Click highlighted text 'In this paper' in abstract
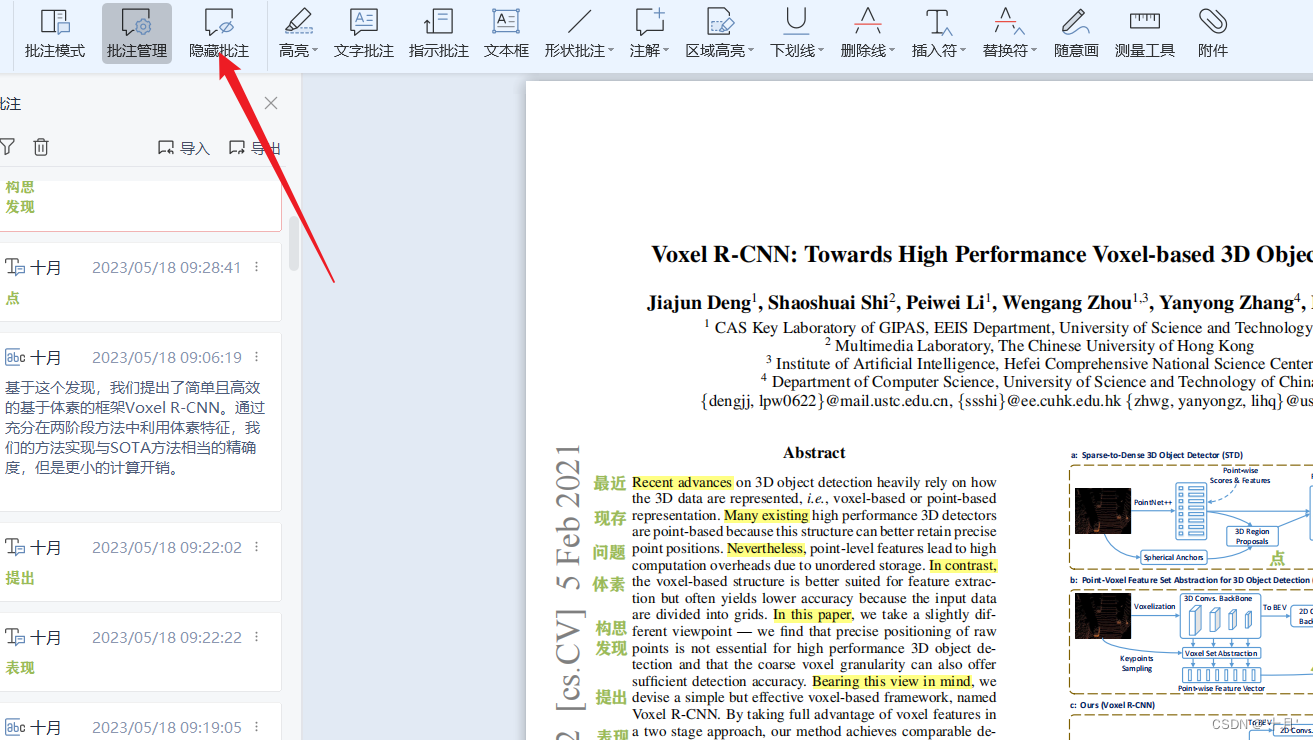The image size is (1313, 740). click(812, 614)
